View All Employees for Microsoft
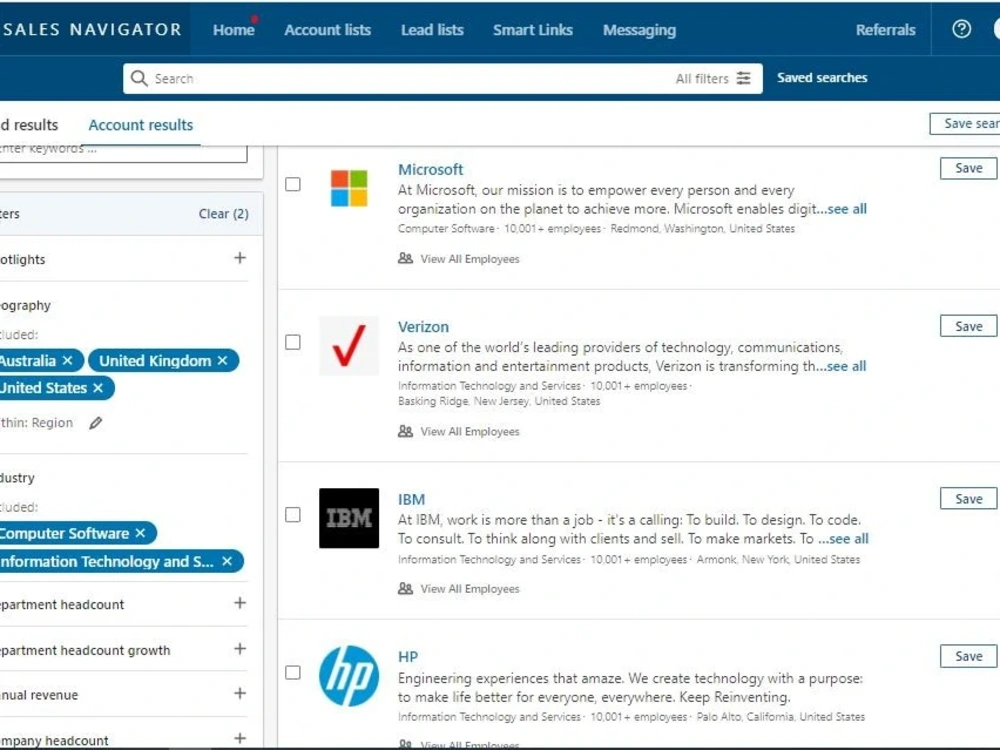 point(469,259)
